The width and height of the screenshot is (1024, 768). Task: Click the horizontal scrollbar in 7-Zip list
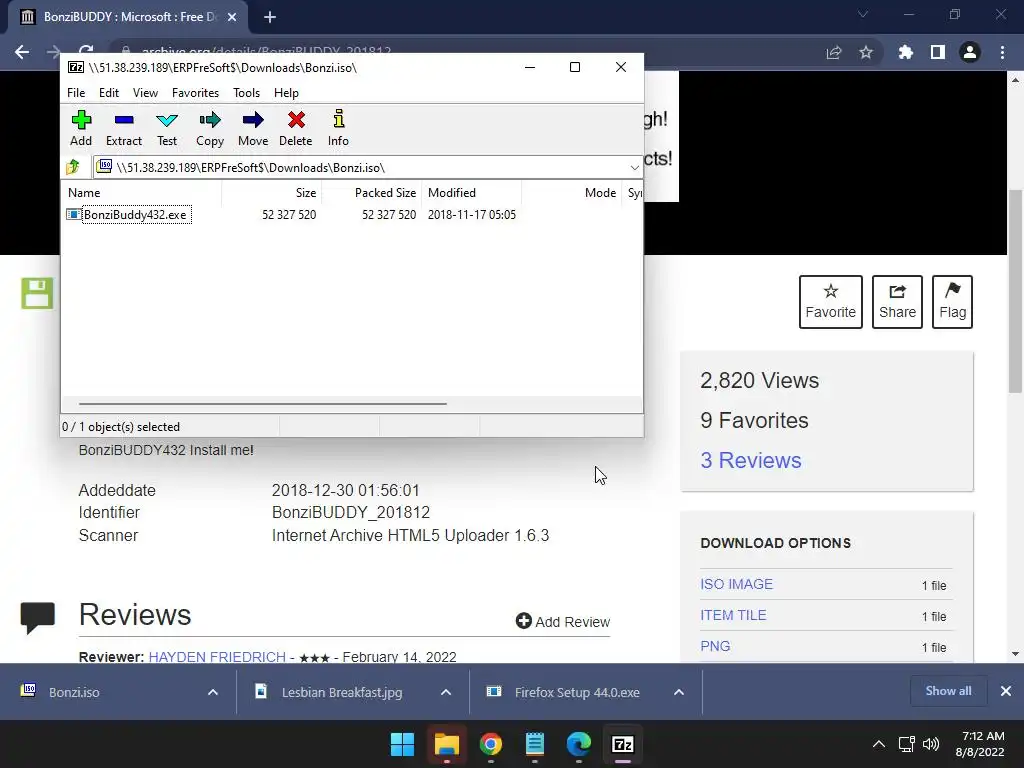263,404
